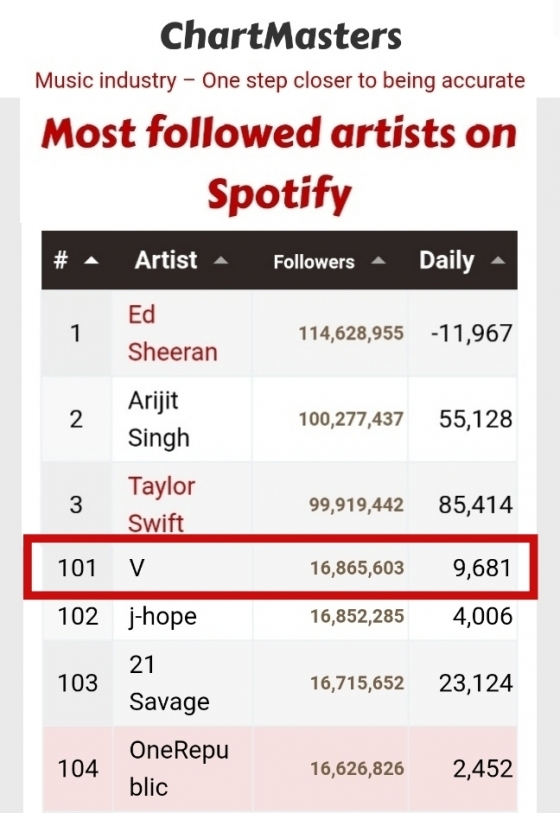Click 21 Savage artist name
The height and width of the screenshot is (813, 560).
click(x=169, y=683)
